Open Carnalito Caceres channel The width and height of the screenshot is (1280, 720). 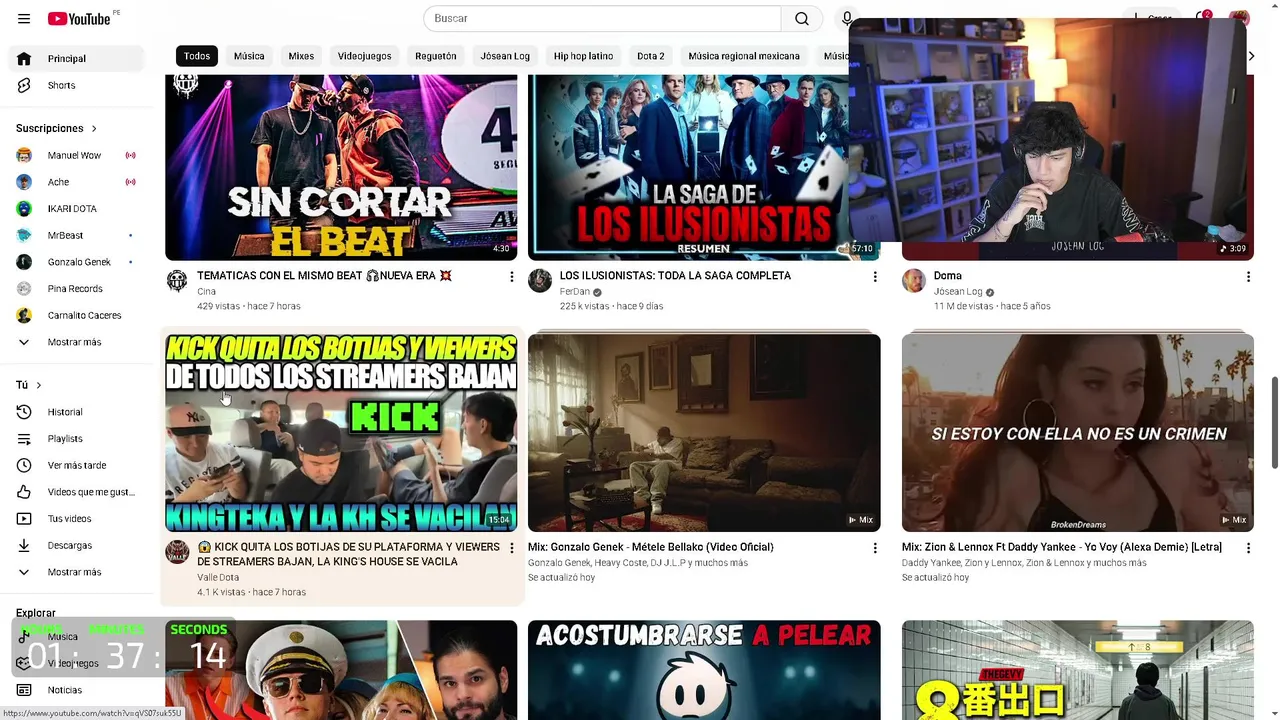[75, 316]
